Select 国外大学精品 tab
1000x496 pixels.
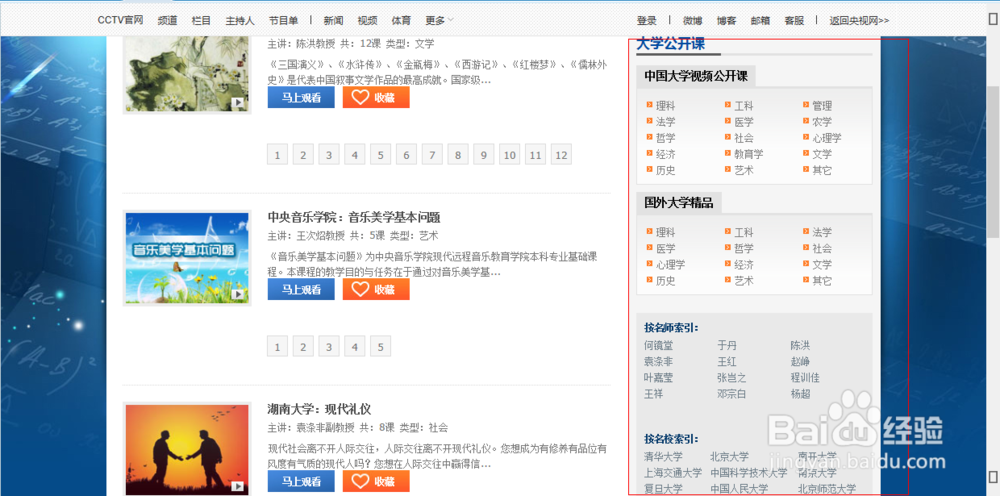click(x=679, y=203)
